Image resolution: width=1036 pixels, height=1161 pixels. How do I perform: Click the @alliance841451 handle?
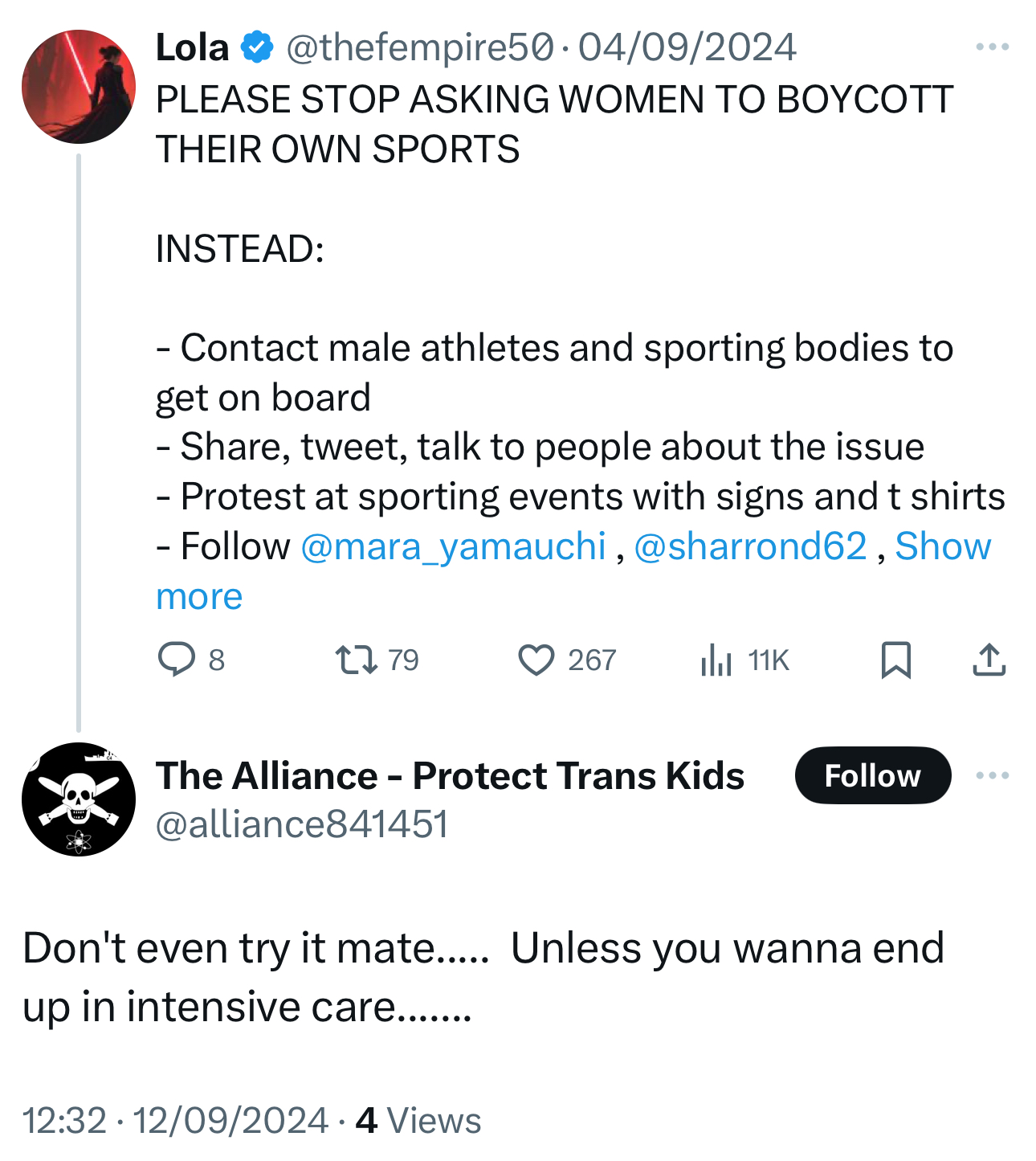click(301, 824)
